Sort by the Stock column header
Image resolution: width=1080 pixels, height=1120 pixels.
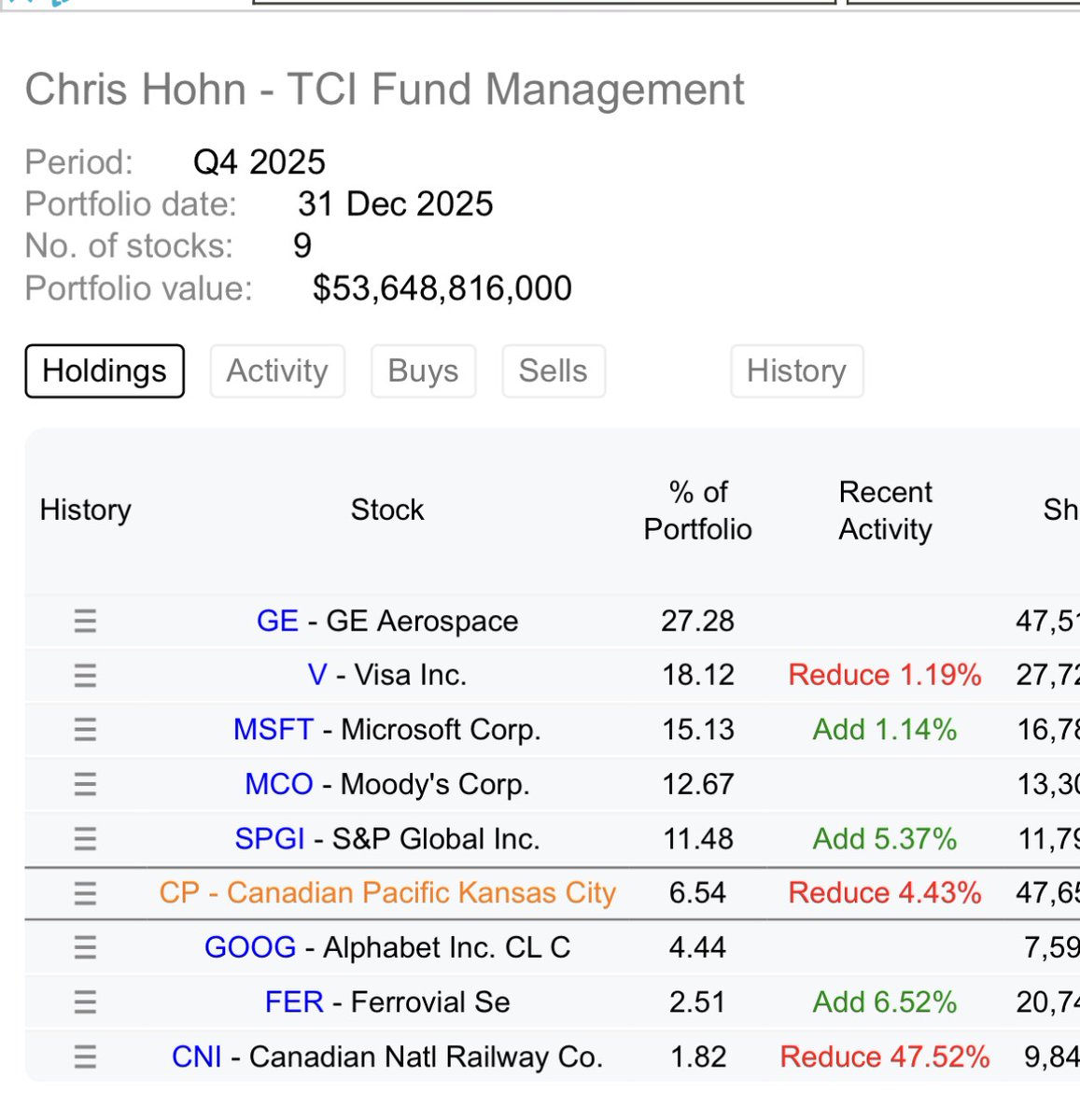tap(387, 510)
